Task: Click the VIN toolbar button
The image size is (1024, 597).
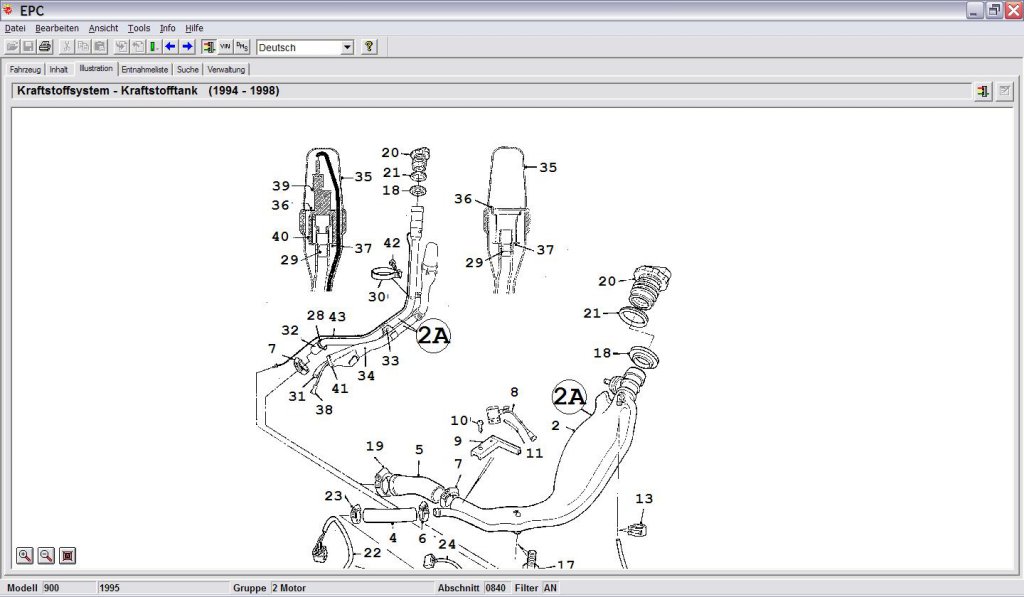Action: pyautogui.click(x=225, y=46)
